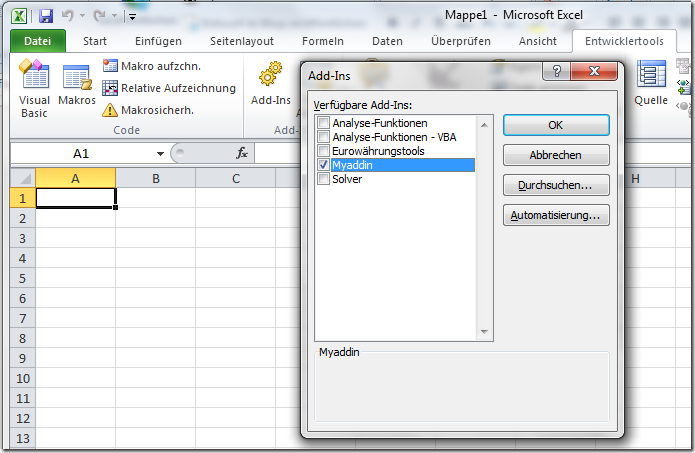Click the Redo arrow icon
Screen dimensions: 695x453
pos(99,16)
